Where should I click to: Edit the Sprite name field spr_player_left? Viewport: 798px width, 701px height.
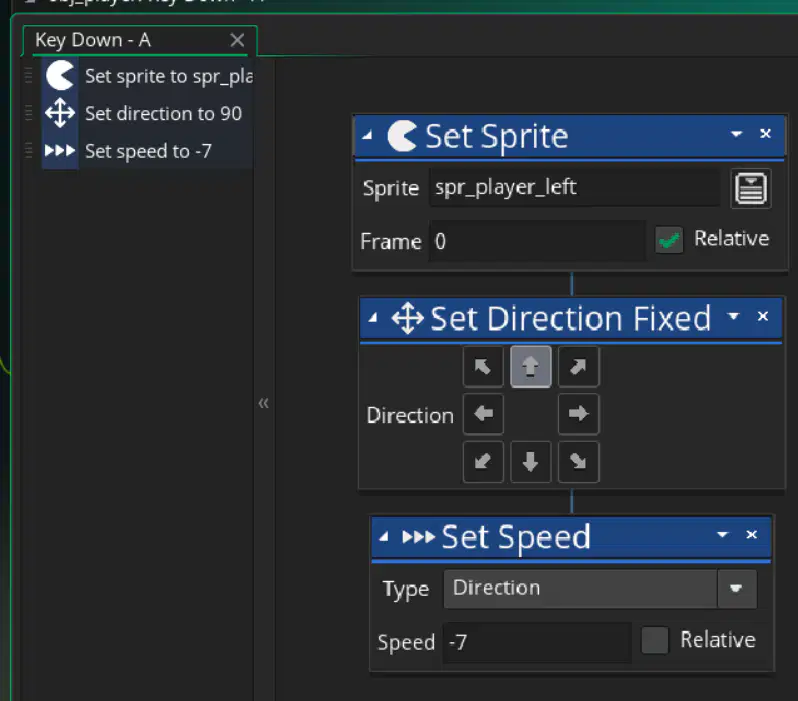[574, 187]
